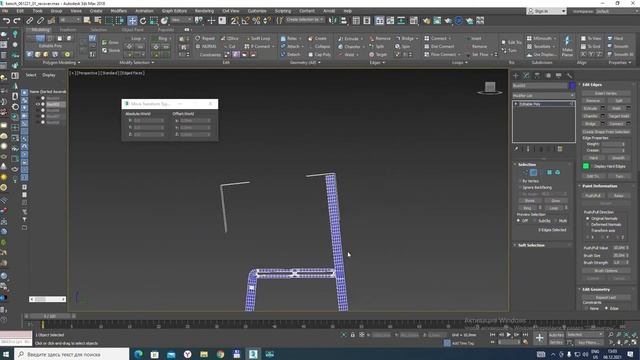Click the green Display Hard Edges color swatch
Viewport: 640px width, 360px height.
coord(586,166)
